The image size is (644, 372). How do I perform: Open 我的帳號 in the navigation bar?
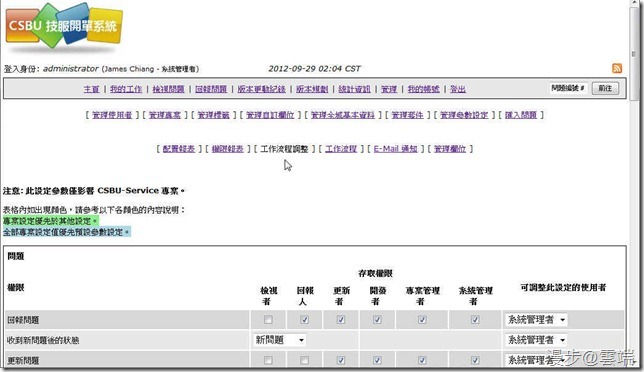click(x=423, y=89)
